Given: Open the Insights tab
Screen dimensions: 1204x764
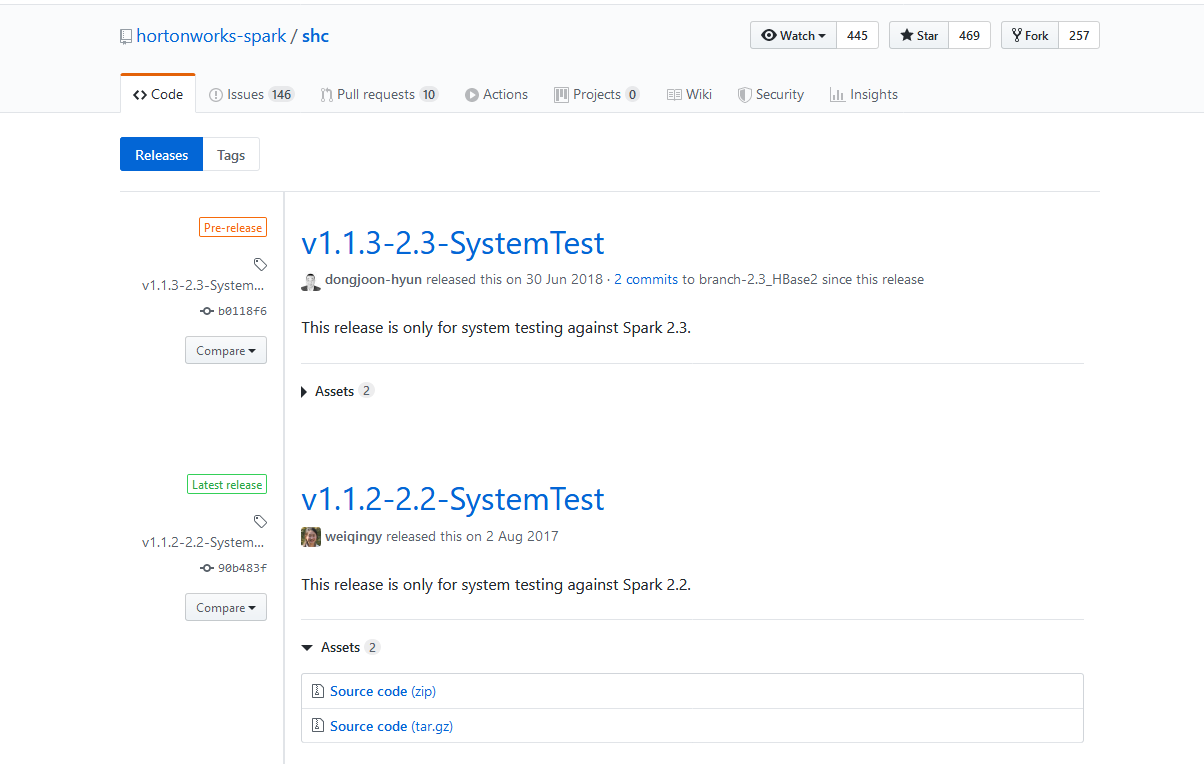Looking at the screenshot, I should point(864,94).
